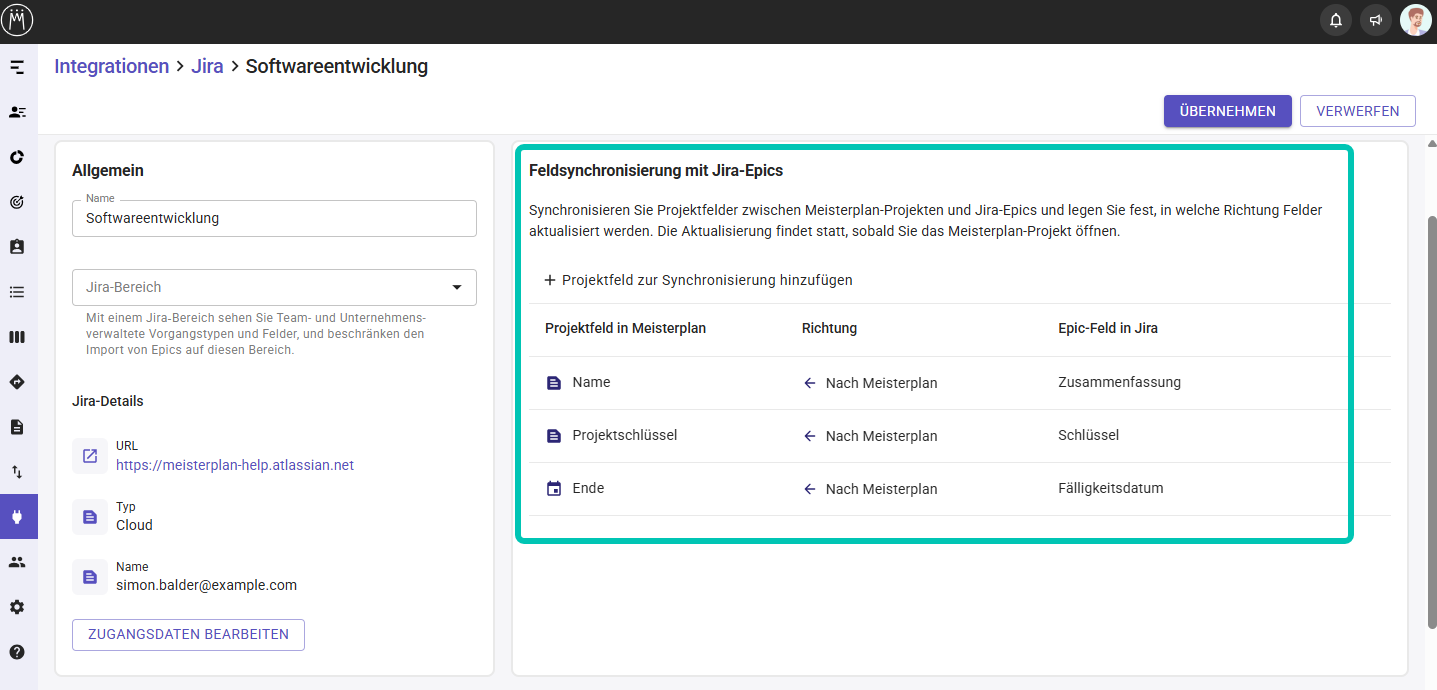The height and width of the screenshot is (690, 1437).
Task: Click the VERWERFEN button
Action: pos(1358,111)
